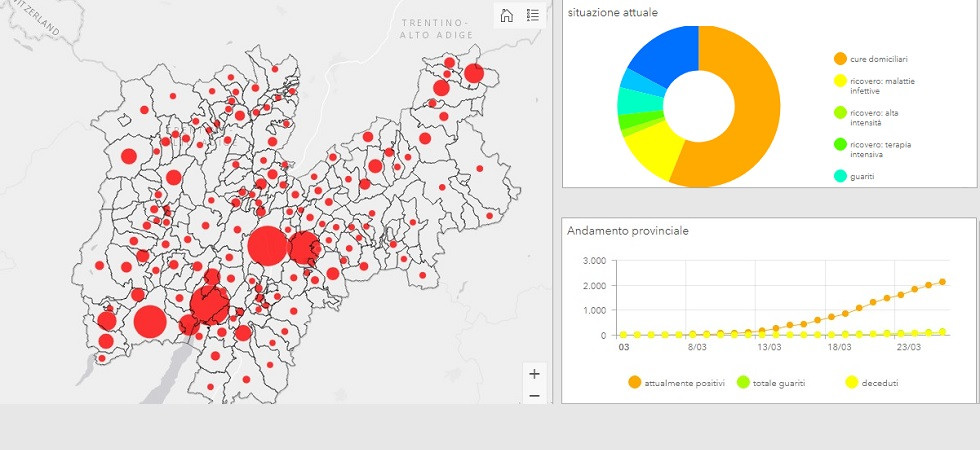Click the last orange point on line chart
The height and width of the screenshot is (450, 980).
pyautogui.click(x=942, y=282)
